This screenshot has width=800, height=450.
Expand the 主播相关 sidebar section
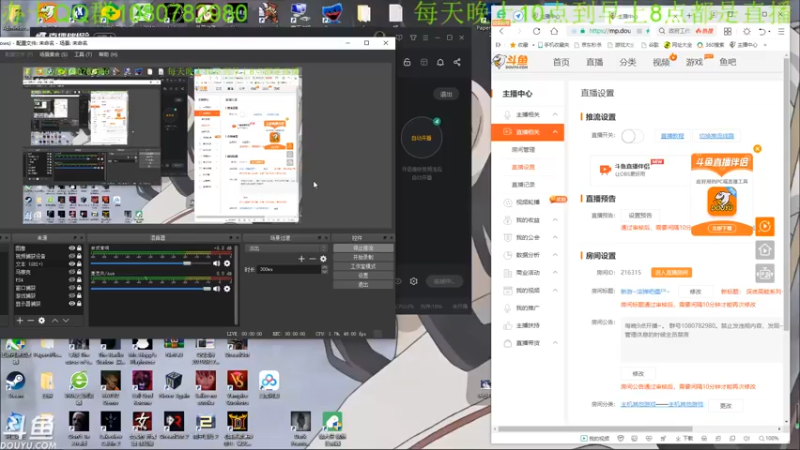[555, 114]
